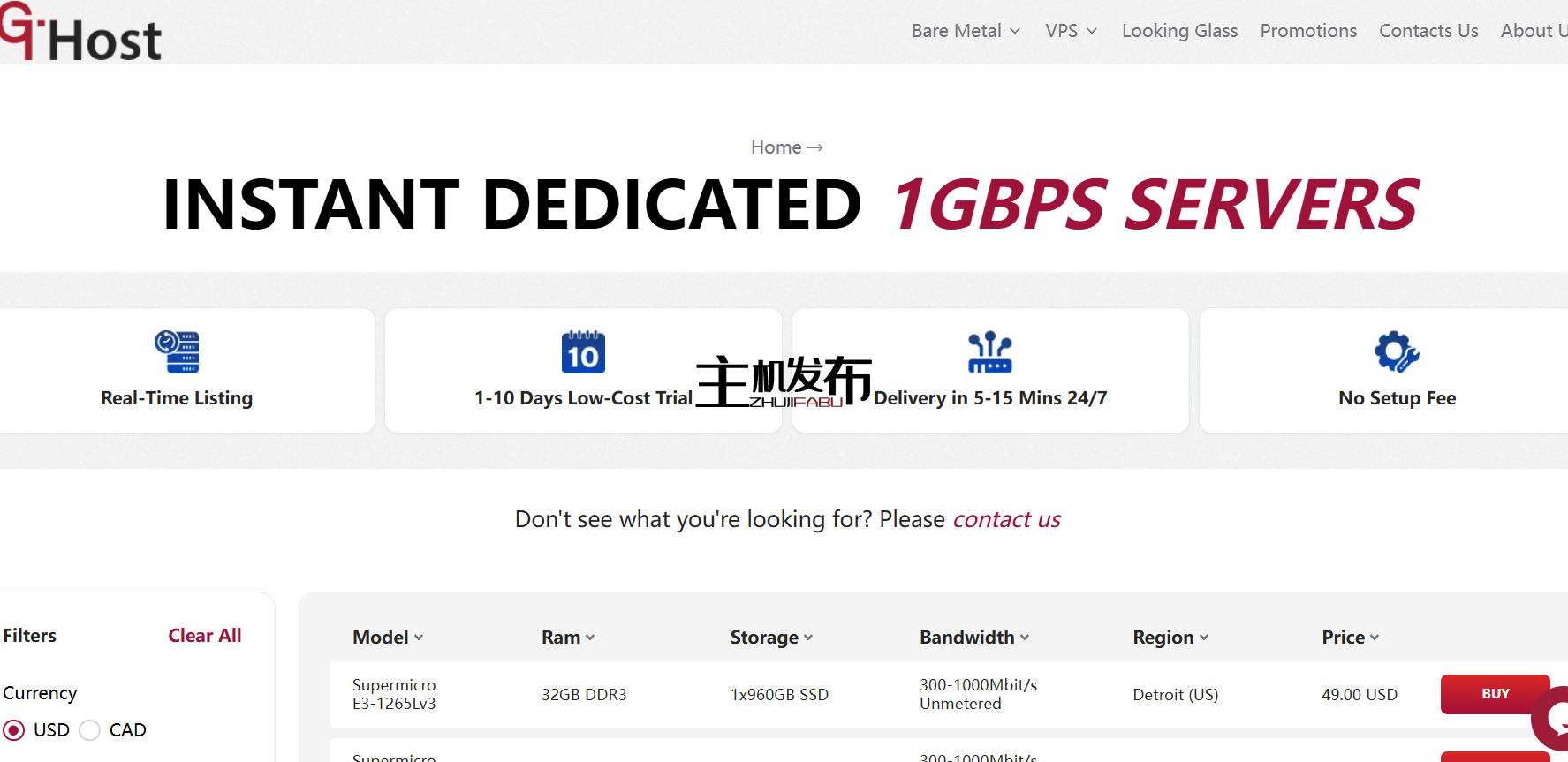The width and height of the screenshot is (1568, 762).
Task: Click the network delivery router icon
Action: coord(989,352)
